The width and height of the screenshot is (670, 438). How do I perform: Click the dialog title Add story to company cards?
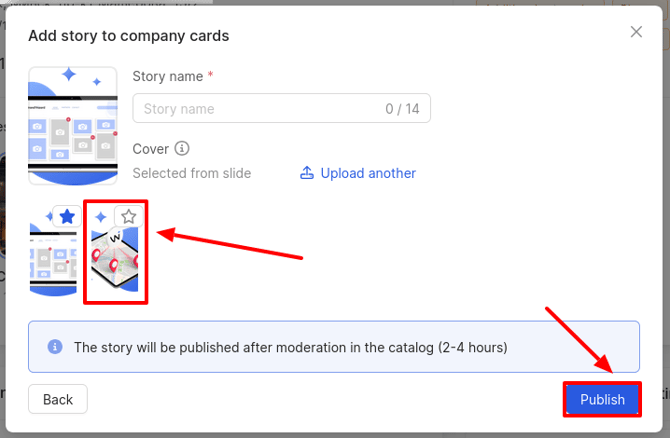129,36
